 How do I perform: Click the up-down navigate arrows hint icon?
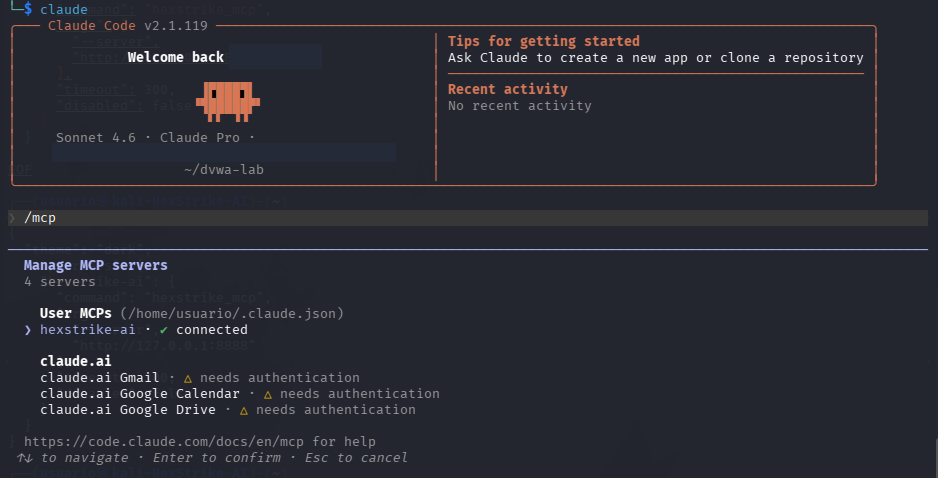click(25, 458)
